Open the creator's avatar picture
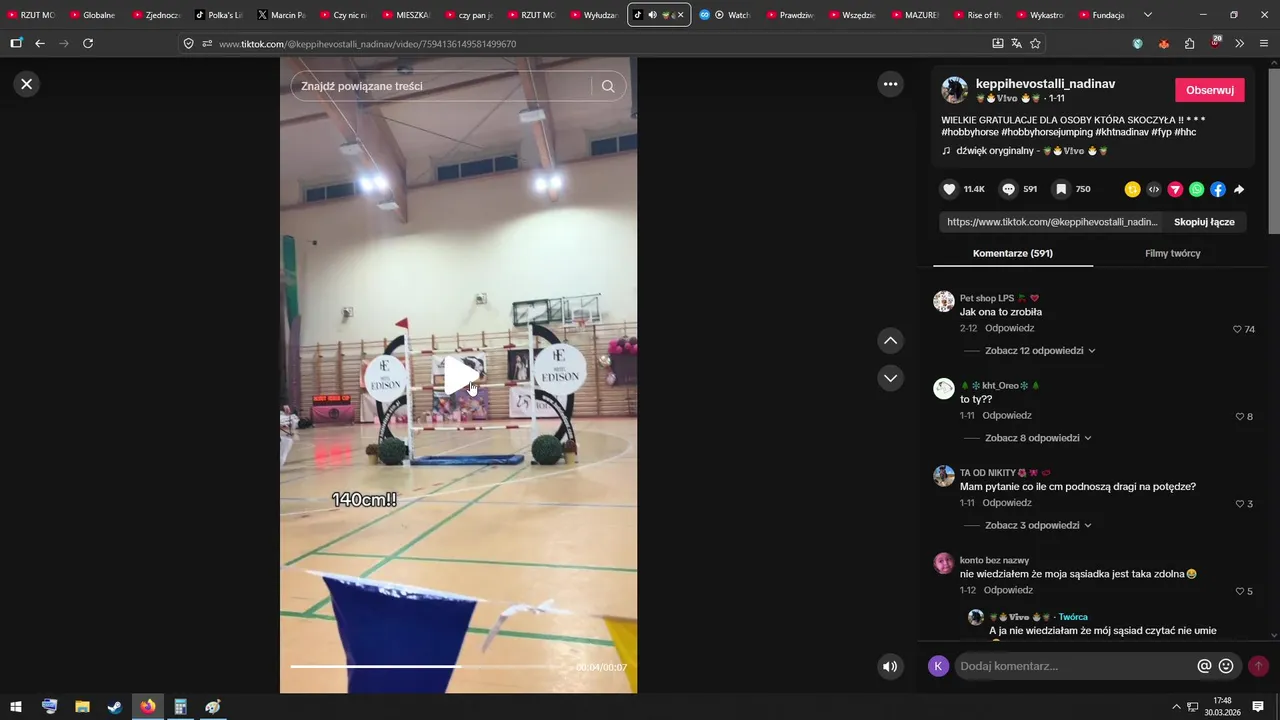The width and height of the screenshot is (1280, 720). point(954,90)
